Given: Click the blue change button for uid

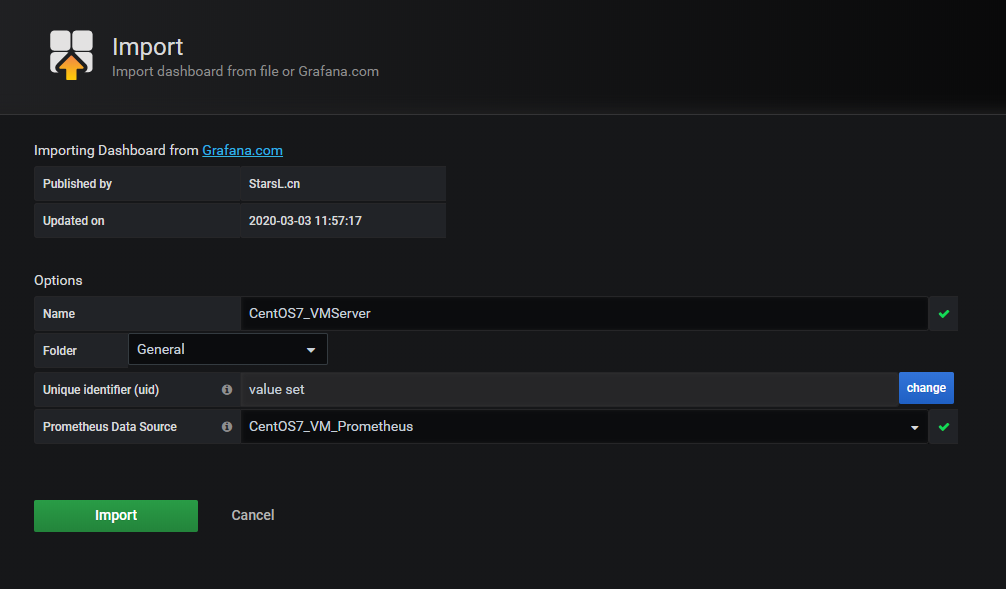Looking at the screenshot, I should [926, 388].
